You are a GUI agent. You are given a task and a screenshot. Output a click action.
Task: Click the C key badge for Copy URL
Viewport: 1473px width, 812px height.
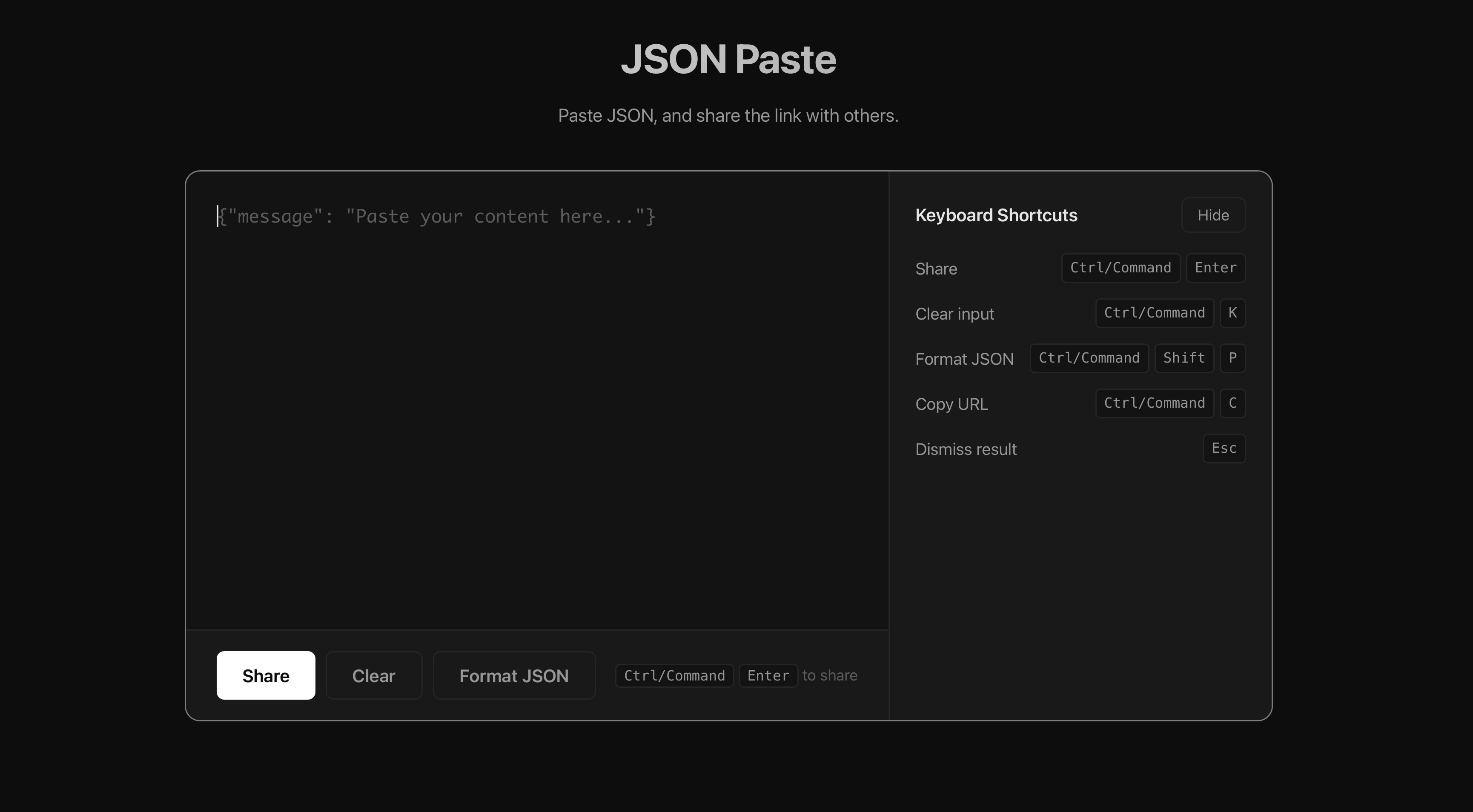[1233, 403]
